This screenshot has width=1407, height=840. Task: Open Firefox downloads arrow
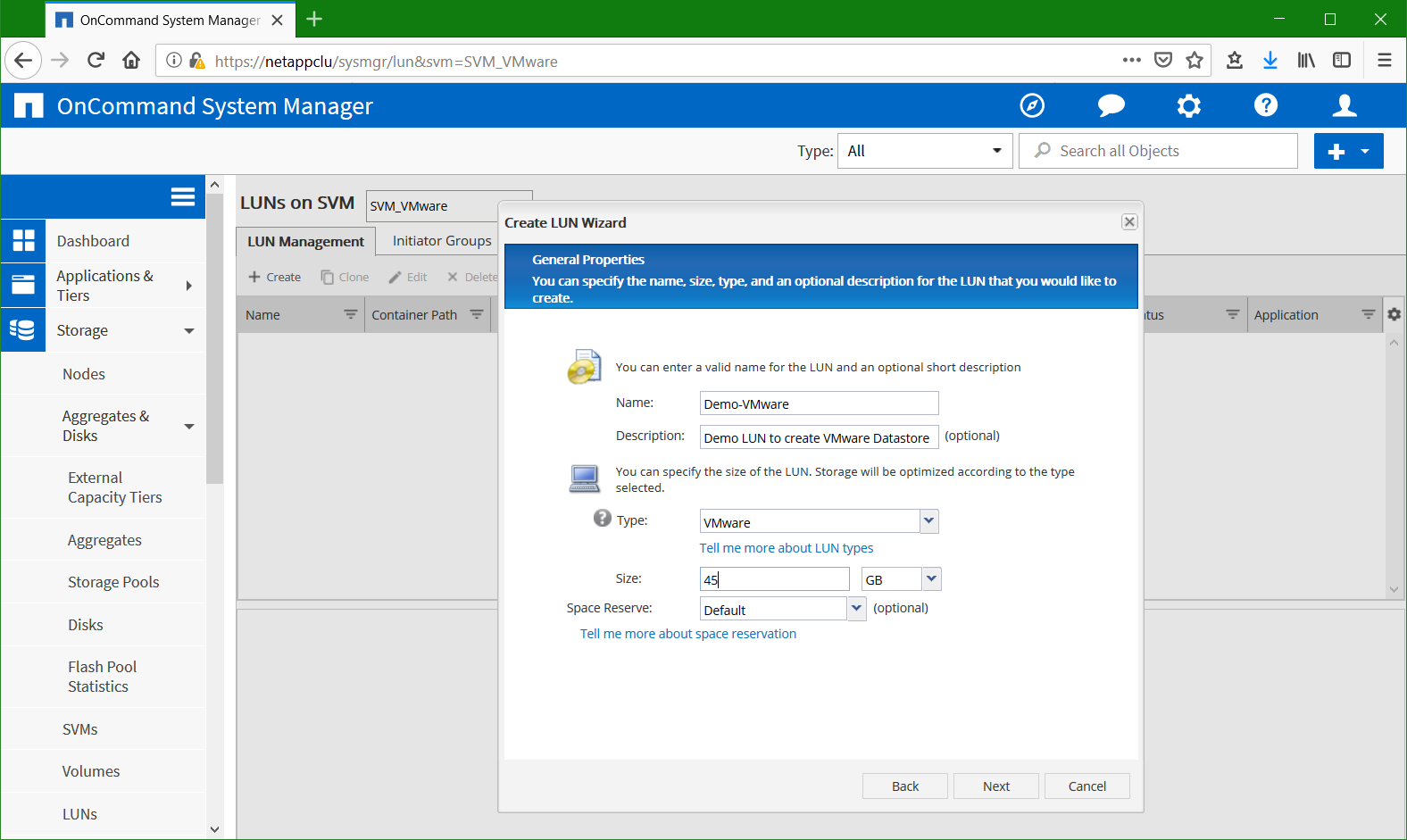[1270, 61]
